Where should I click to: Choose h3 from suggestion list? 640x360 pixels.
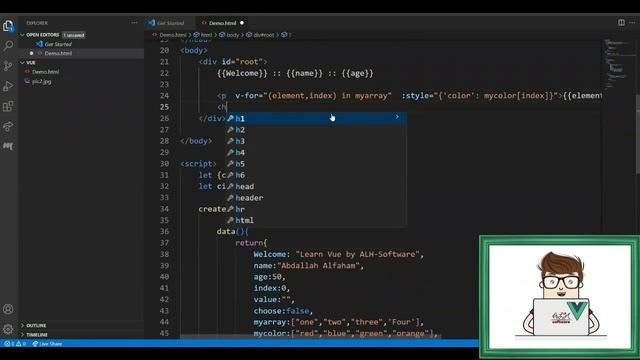point(316,141)
